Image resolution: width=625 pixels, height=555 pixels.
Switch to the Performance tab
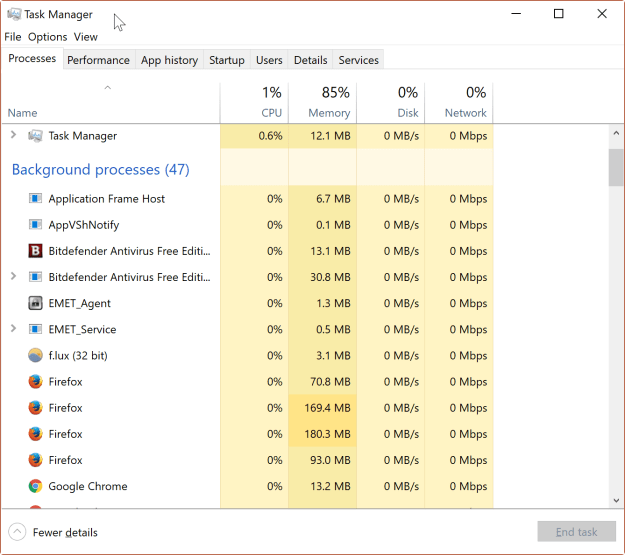98,60
